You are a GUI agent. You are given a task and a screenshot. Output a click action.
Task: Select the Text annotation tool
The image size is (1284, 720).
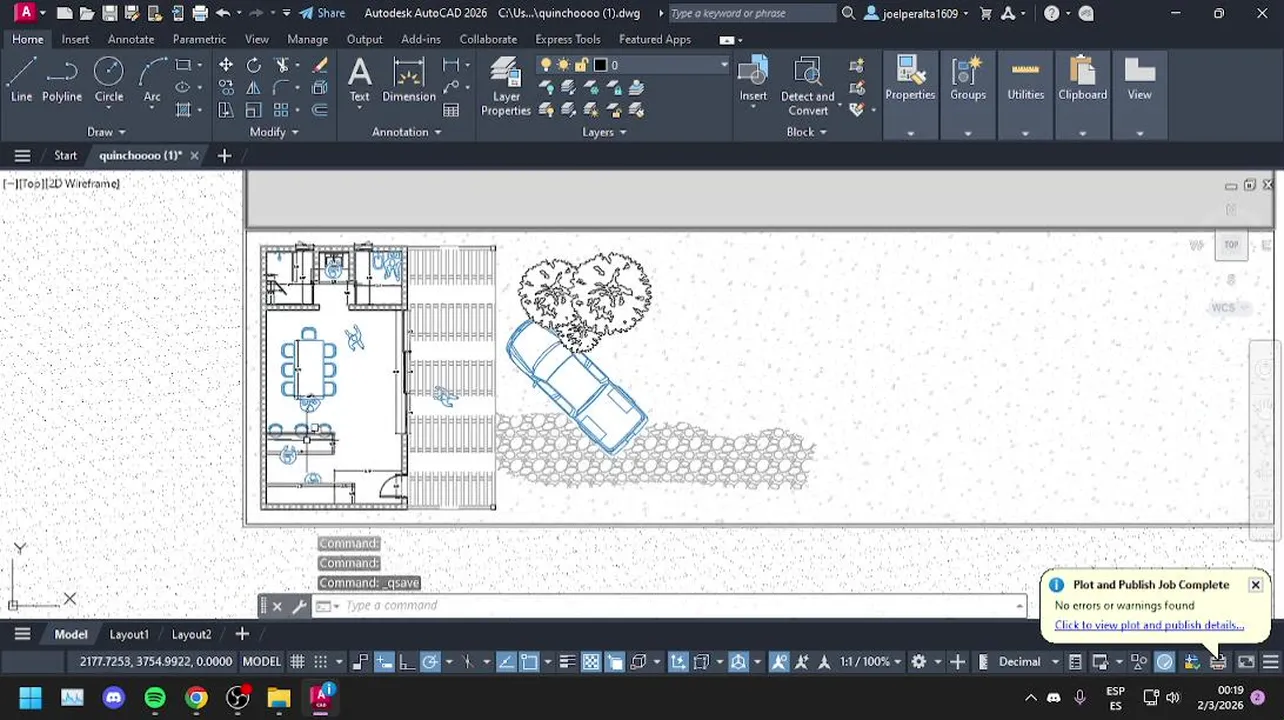[x=359, y=80]
